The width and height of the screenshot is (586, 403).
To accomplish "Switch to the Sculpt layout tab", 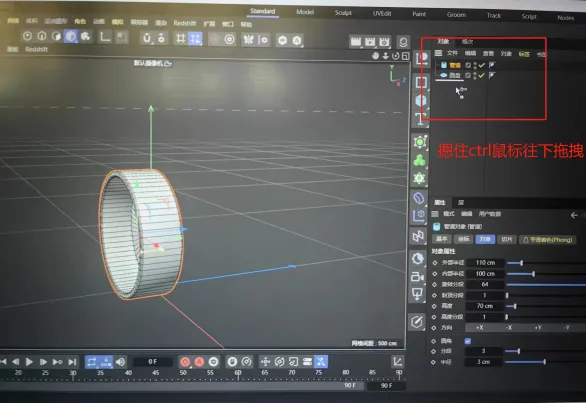I will click(343, 13).
